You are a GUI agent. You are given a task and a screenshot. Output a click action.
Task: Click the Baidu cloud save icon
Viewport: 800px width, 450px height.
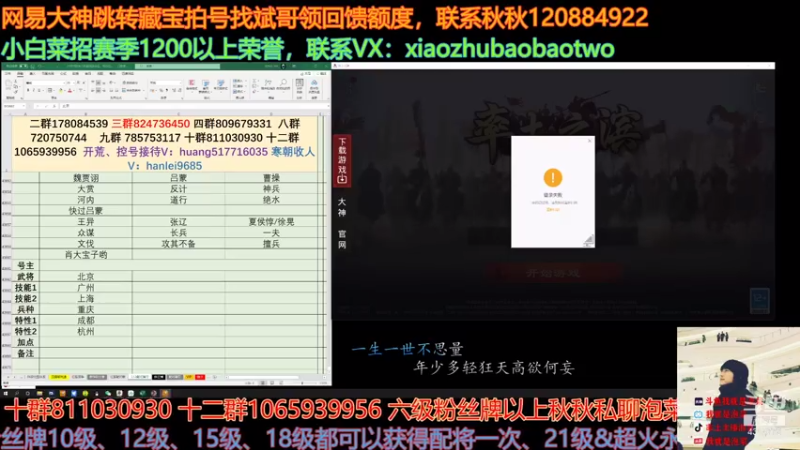coord(314,83)
